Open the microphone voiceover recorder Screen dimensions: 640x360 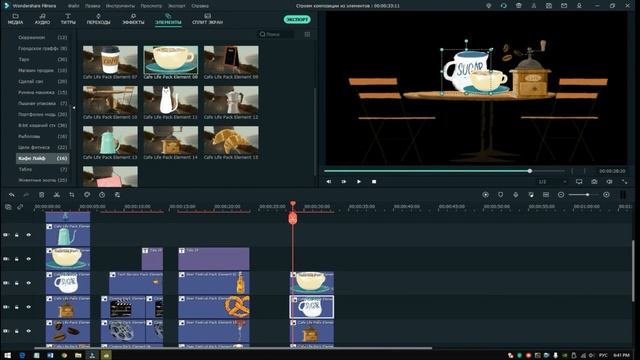[516, 195]
